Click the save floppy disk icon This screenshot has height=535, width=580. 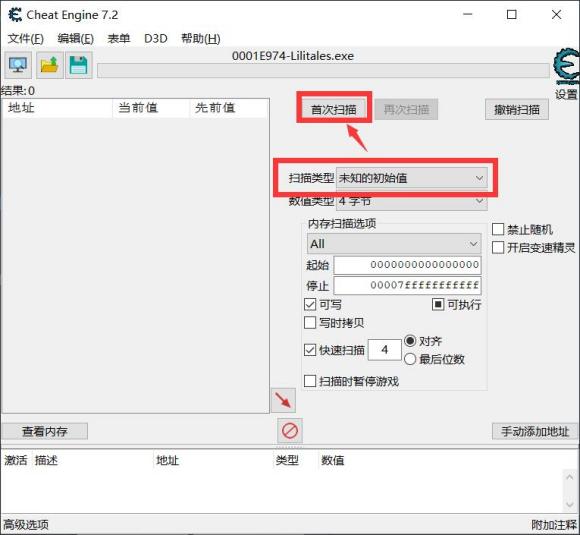[x=79, y=65]
